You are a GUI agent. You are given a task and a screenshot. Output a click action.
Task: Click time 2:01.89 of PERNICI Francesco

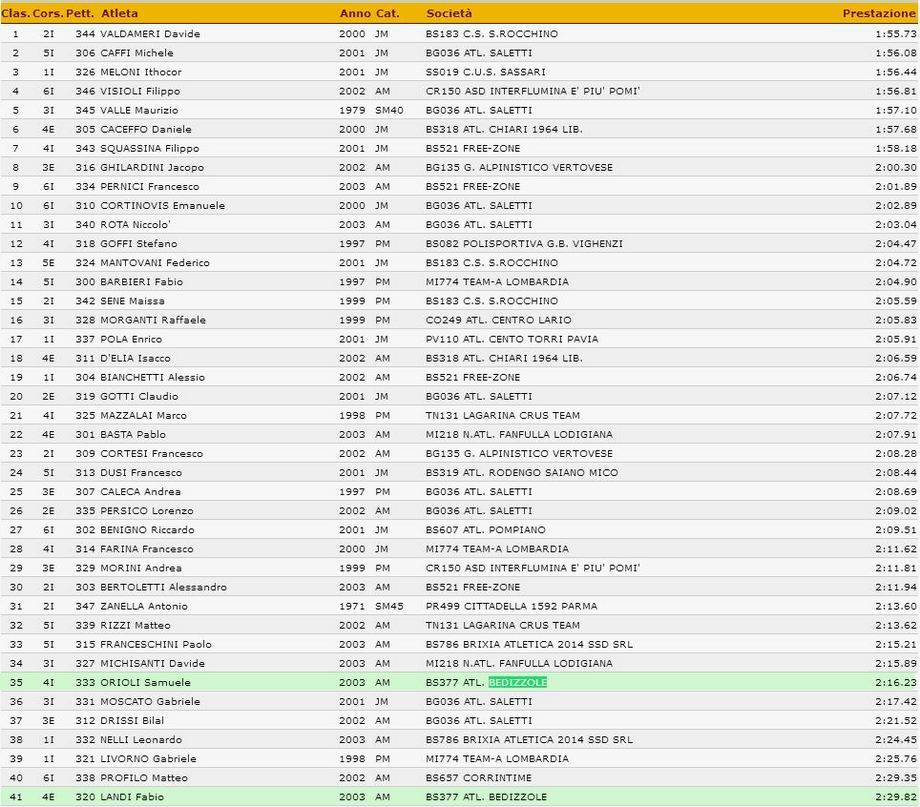[895, 187]
